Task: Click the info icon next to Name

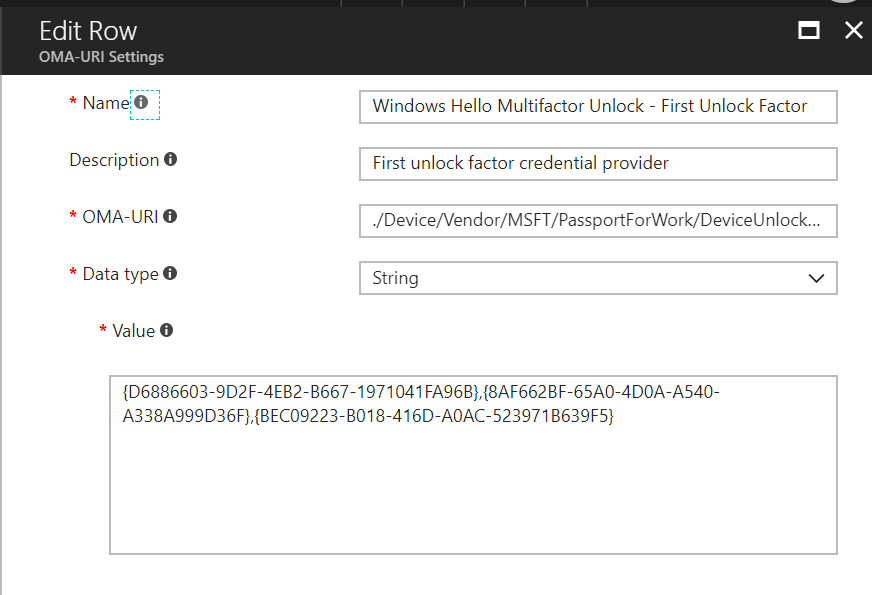Action: [x=141, y=102]
